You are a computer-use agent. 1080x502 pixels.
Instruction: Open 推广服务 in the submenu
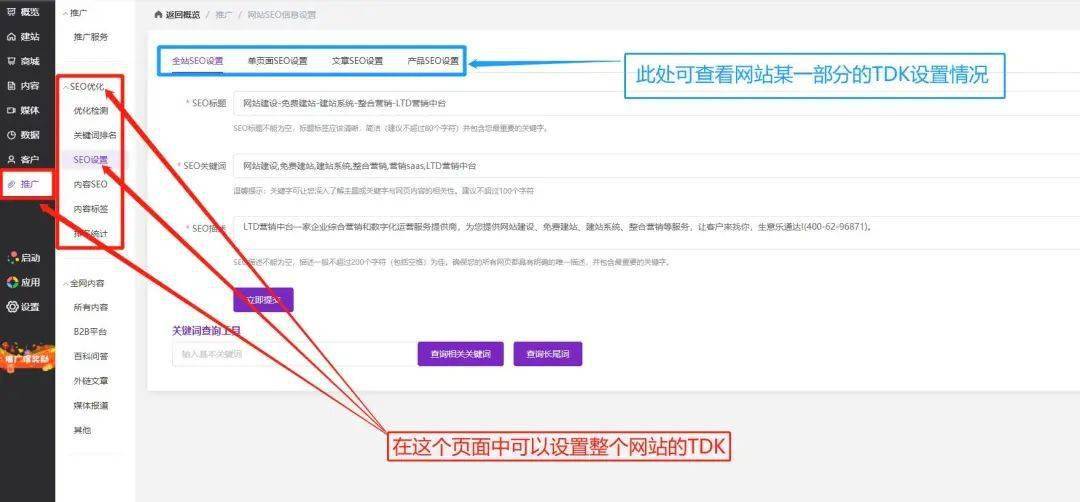(91, 37)
